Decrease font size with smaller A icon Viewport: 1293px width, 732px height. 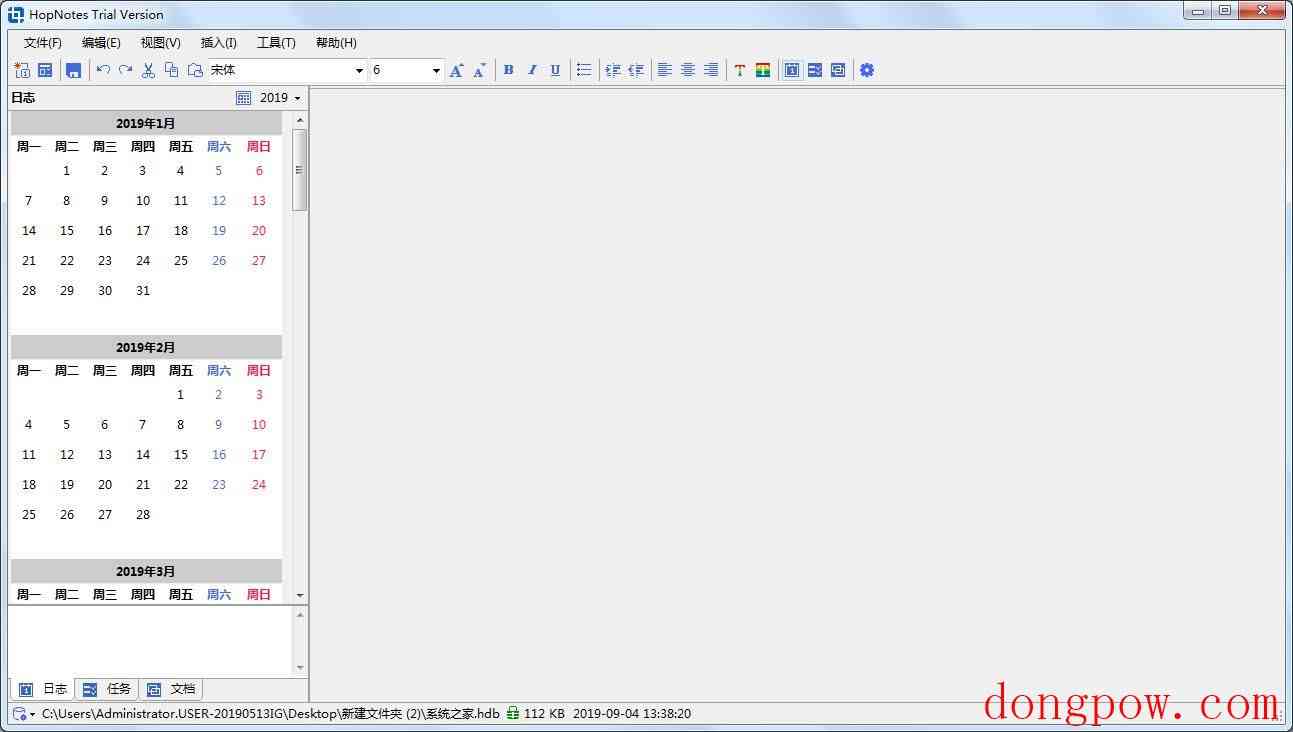tap(480, 70)
